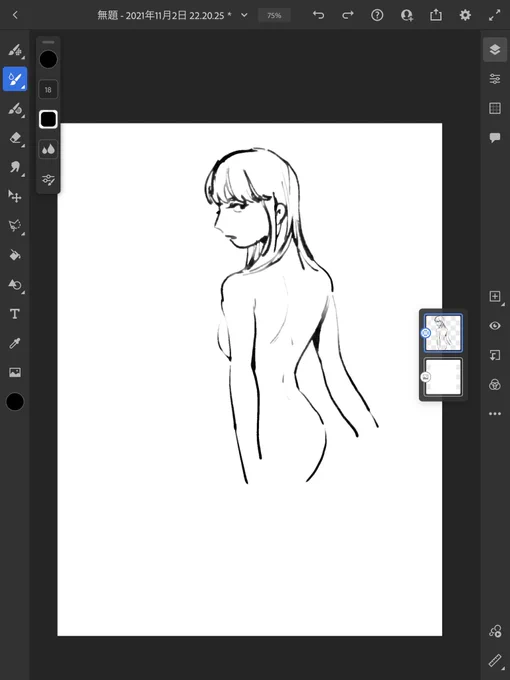Viewport: 510px width, 680px height.
Task: Open the circles-with-dot icon above the ruler
Action: click(x=495, y=631)
